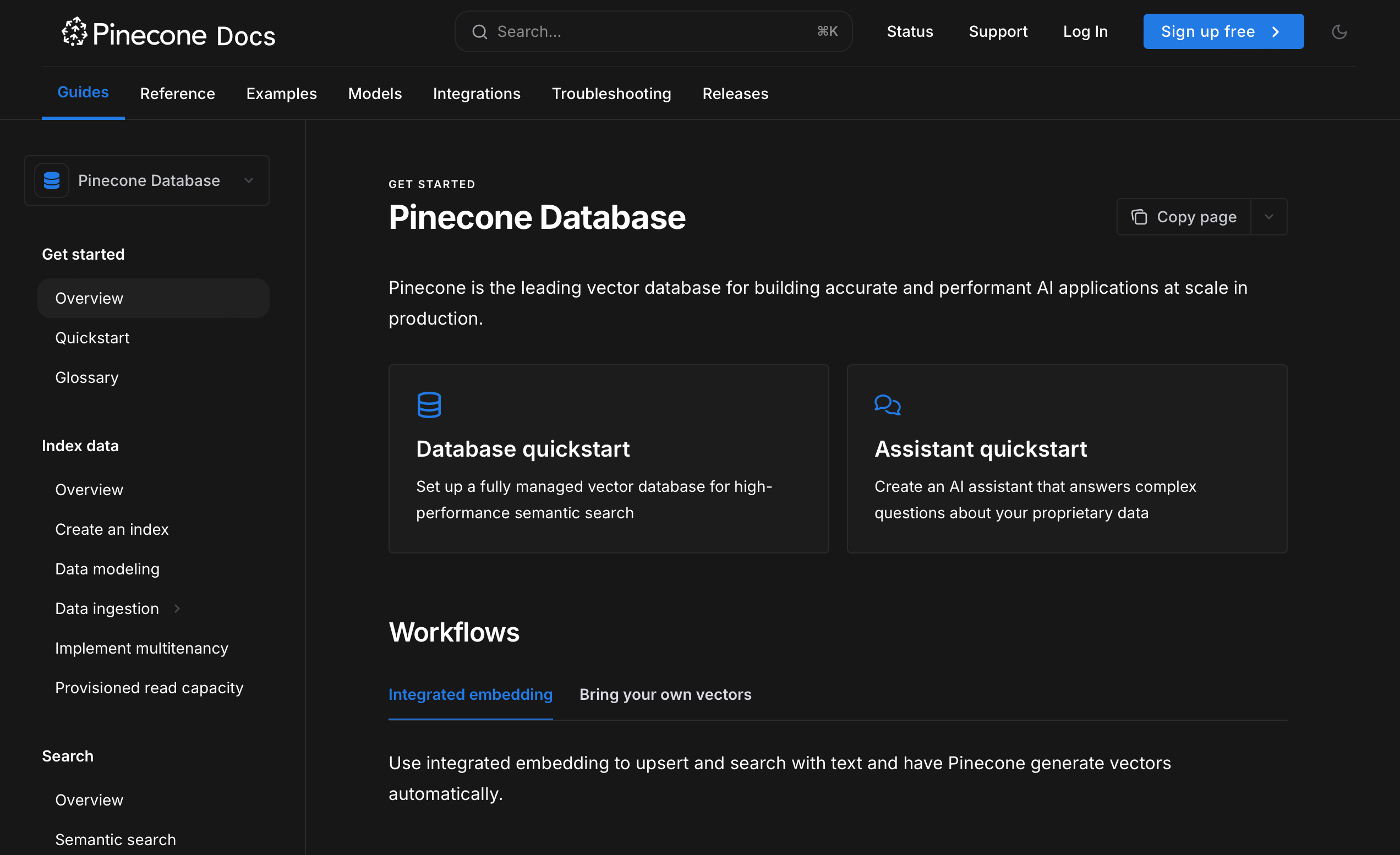Check Pinecone Status page
This screenshot has width=1400, height=855.
tap(910, 31)
